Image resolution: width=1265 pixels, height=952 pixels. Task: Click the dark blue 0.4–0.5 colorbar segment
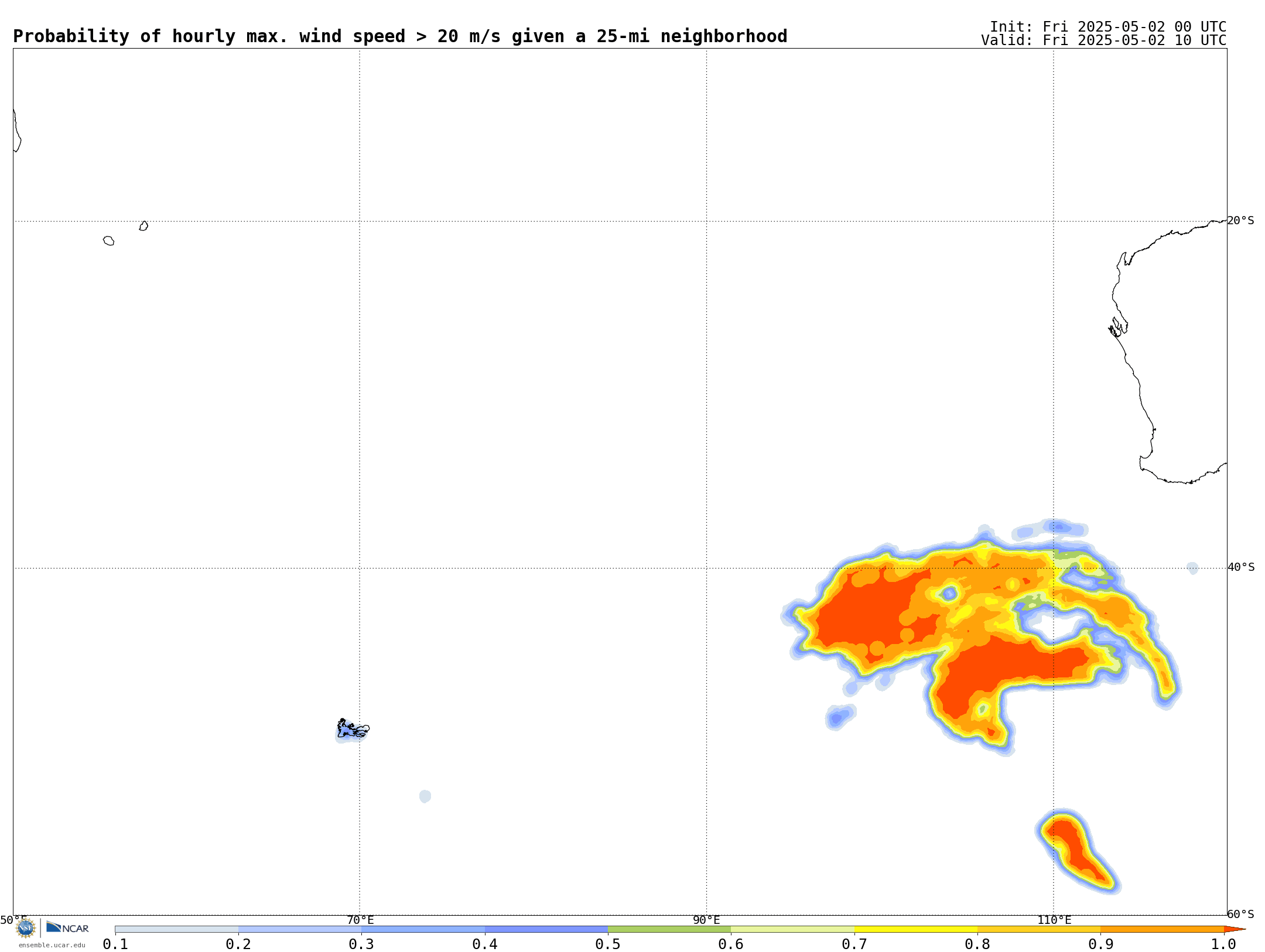coord(546,929)
